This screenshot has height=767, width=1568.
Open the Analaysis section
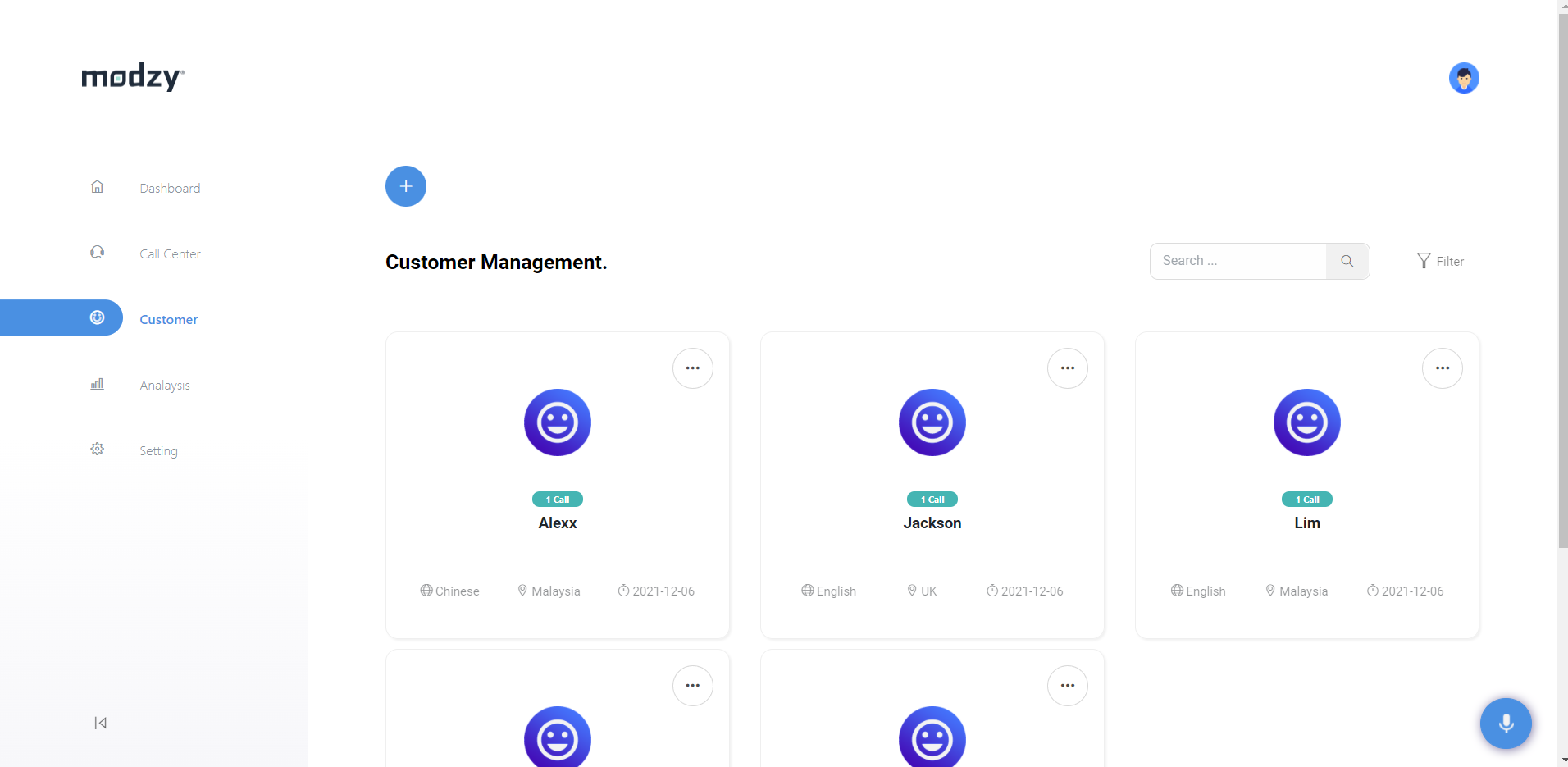[165, 385]
